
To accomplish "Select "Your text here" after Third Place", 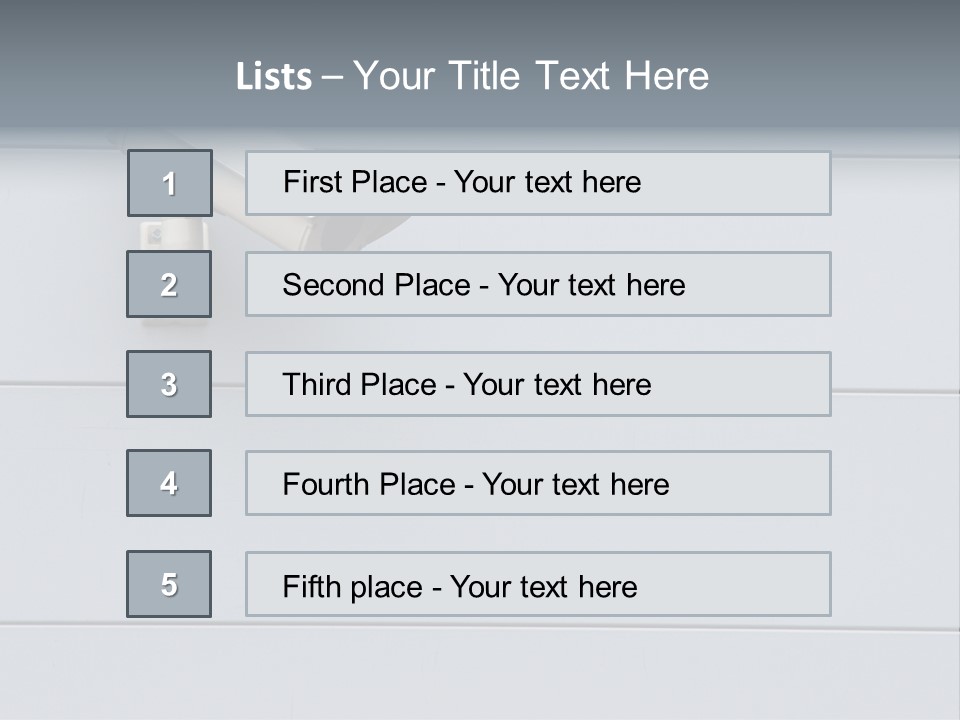I will 557,385.
